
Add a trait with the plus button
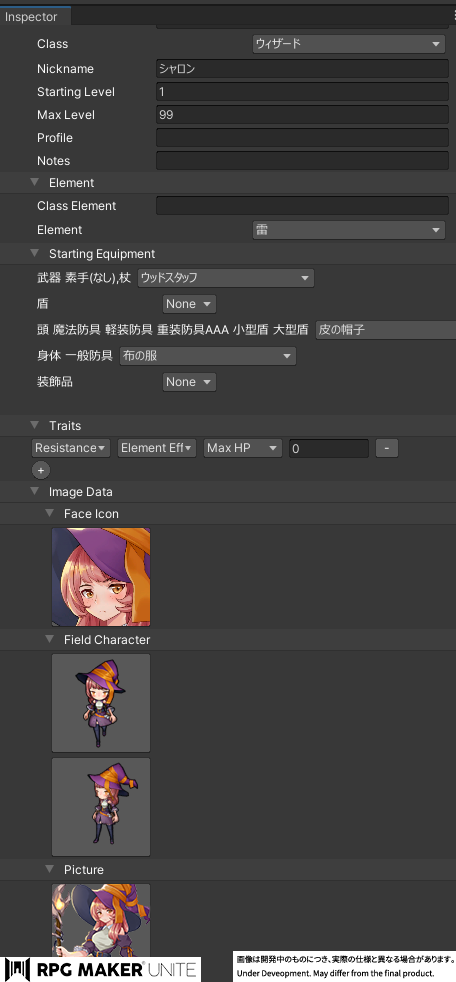tap(41, 470)
